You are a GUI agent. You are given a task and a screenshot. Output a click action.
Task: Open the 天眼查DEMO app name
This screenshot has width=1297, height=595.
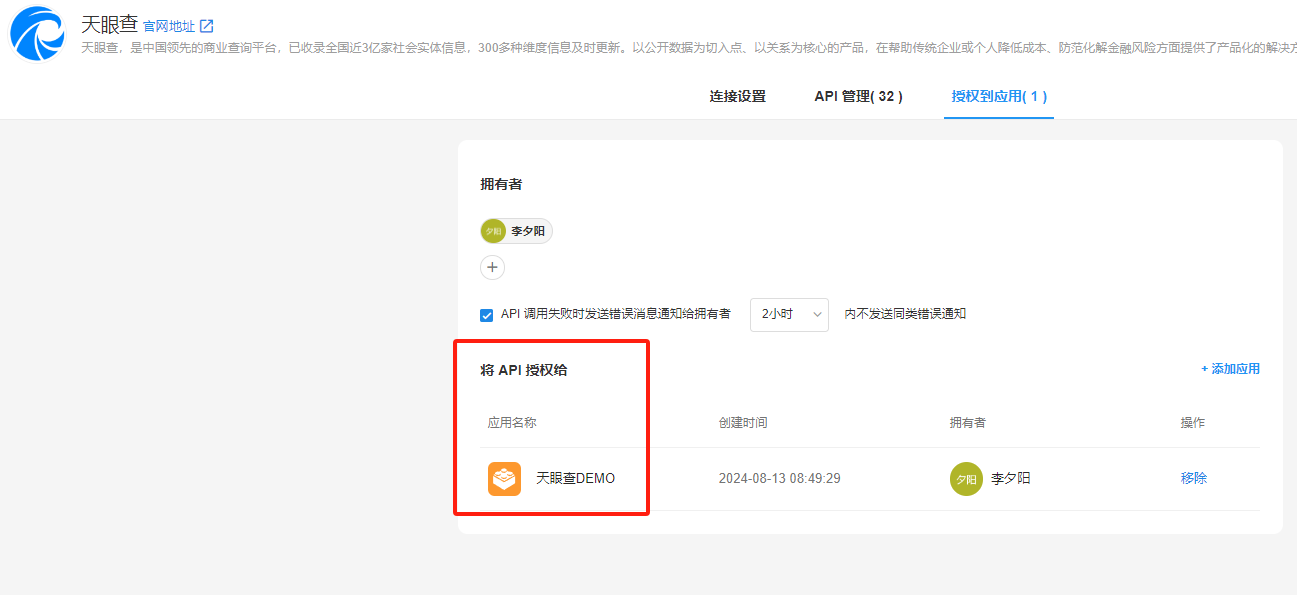pyautogui.click(x=575, y=479)
